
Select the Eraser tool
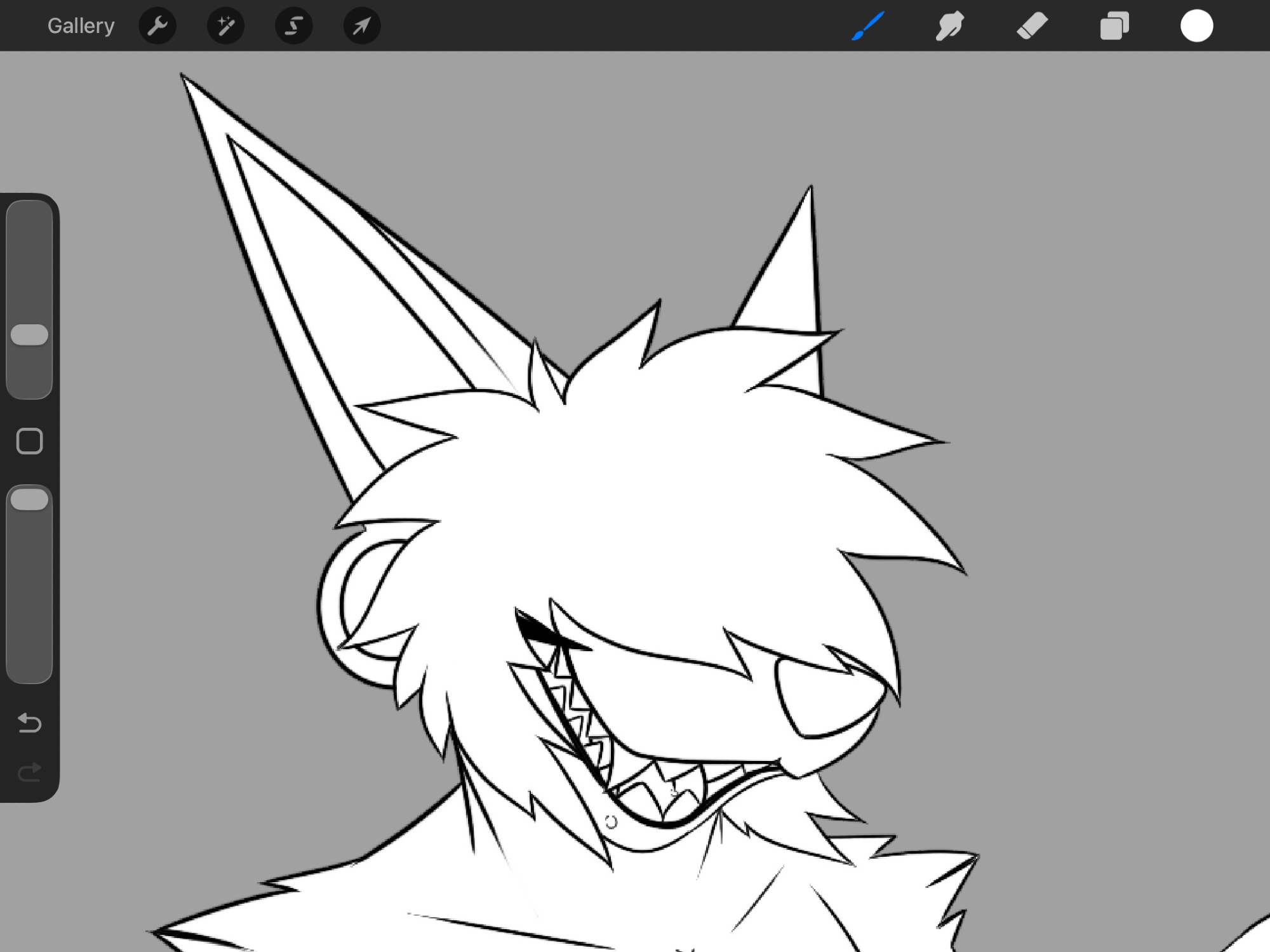click(1032, 26)
